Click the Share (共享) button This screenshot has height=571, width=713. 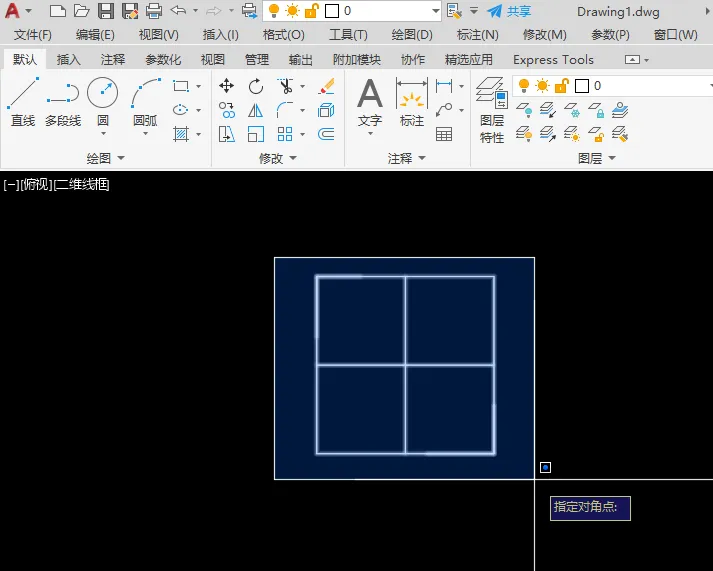point(509,11)
